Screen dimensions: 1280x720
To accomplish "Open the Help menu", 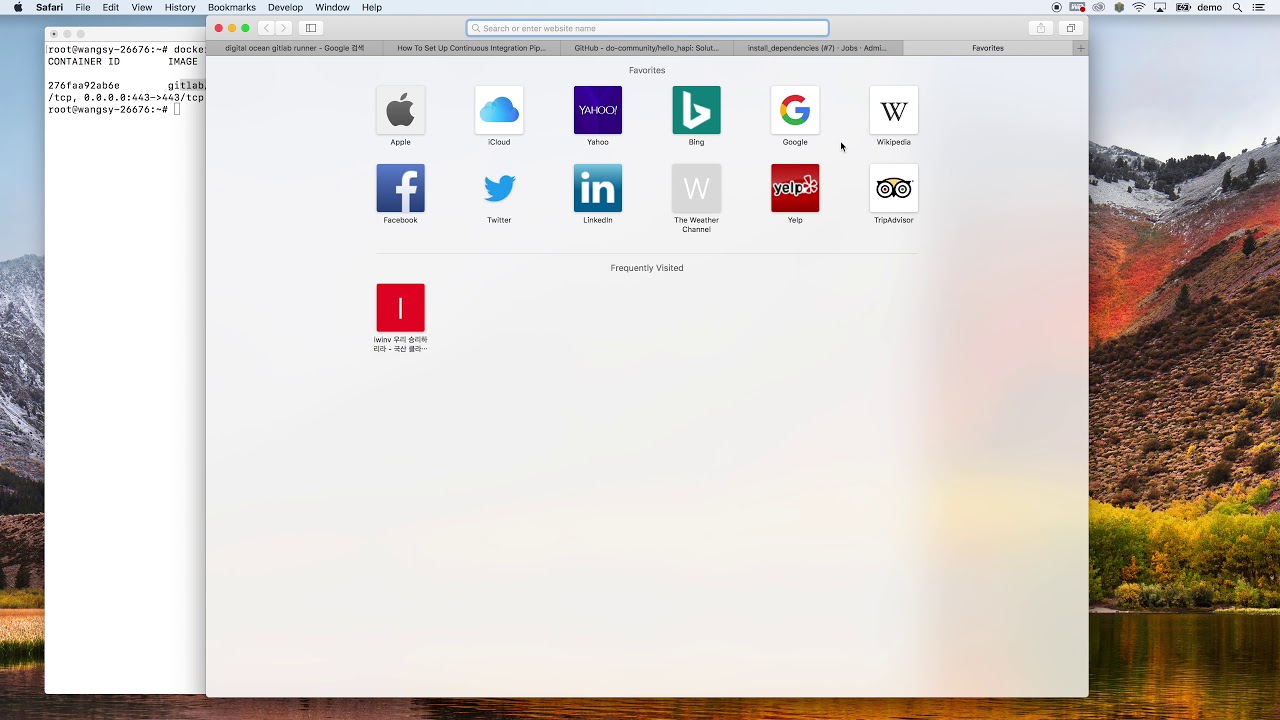I will point(372,7).
